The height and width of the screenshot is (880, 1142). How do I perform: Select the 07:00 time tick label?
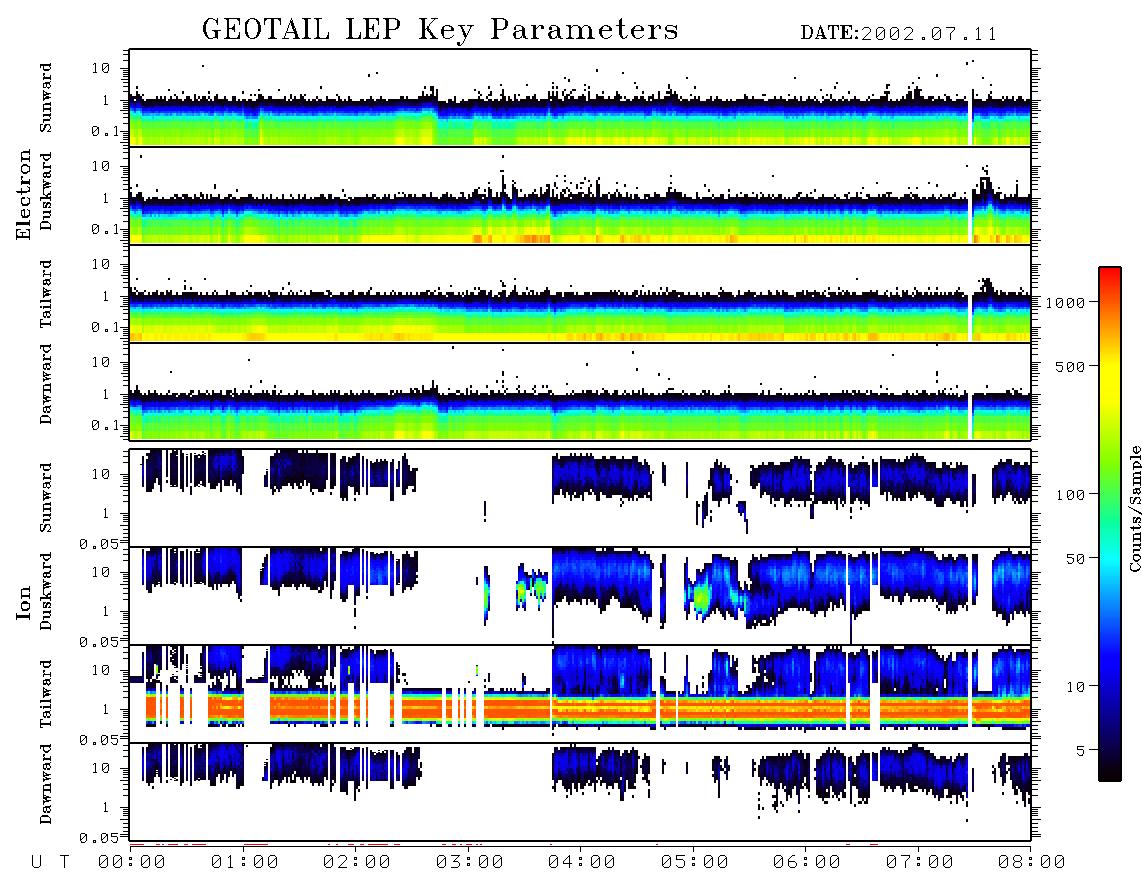[920, 863]
